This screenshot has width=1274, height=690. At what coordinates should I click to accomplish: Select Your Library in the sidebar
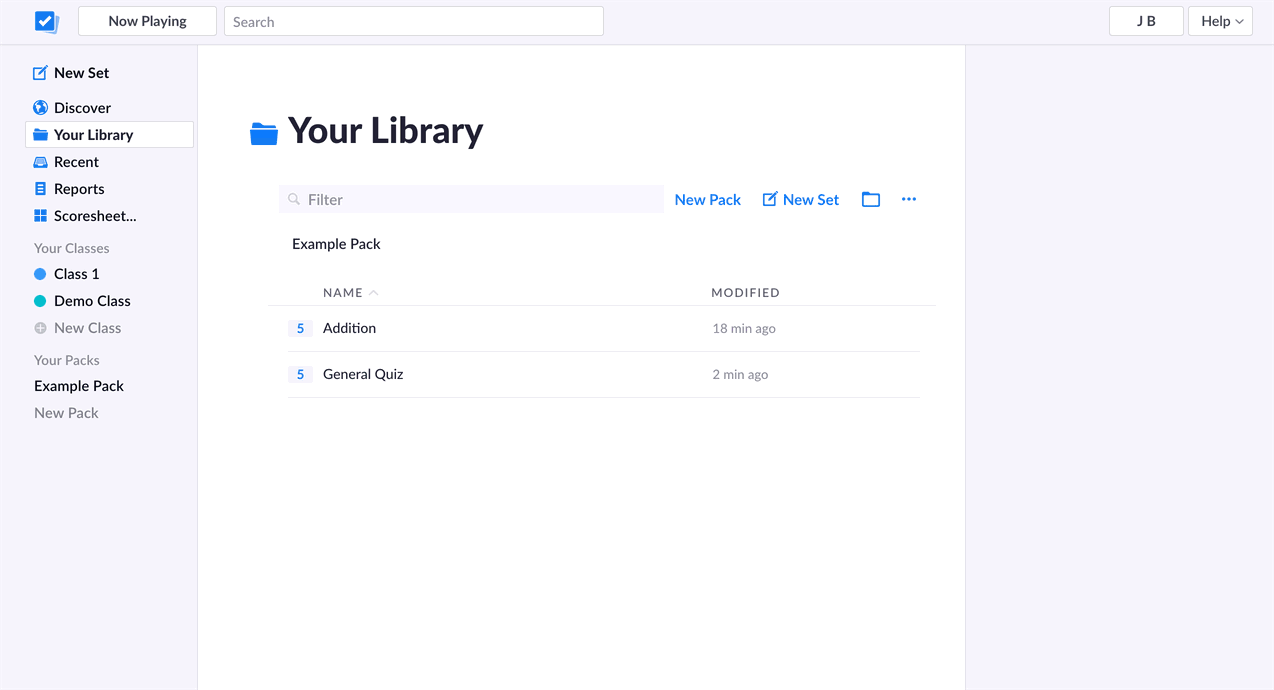(x=94, y=134)
